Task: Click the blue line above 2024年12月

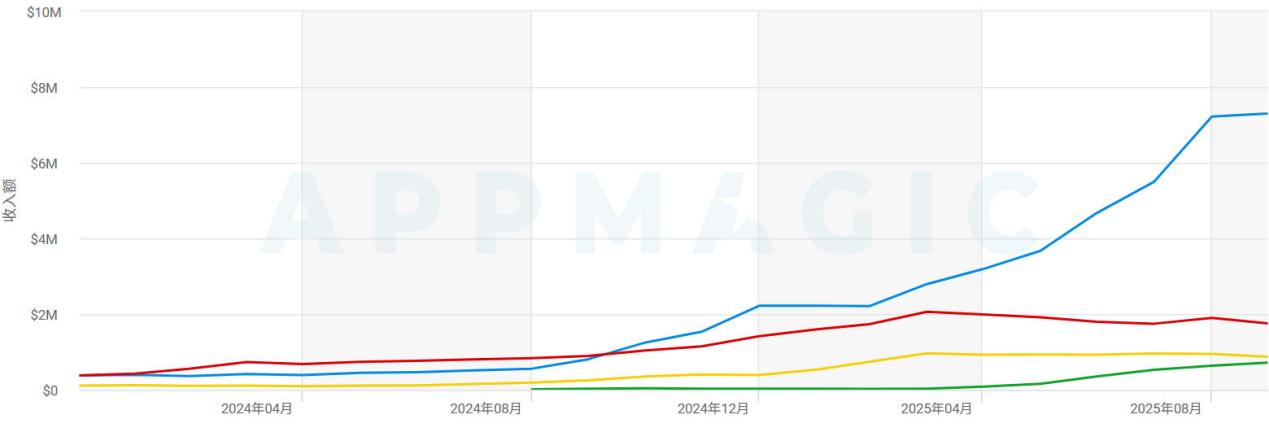Action: [758, 305]
